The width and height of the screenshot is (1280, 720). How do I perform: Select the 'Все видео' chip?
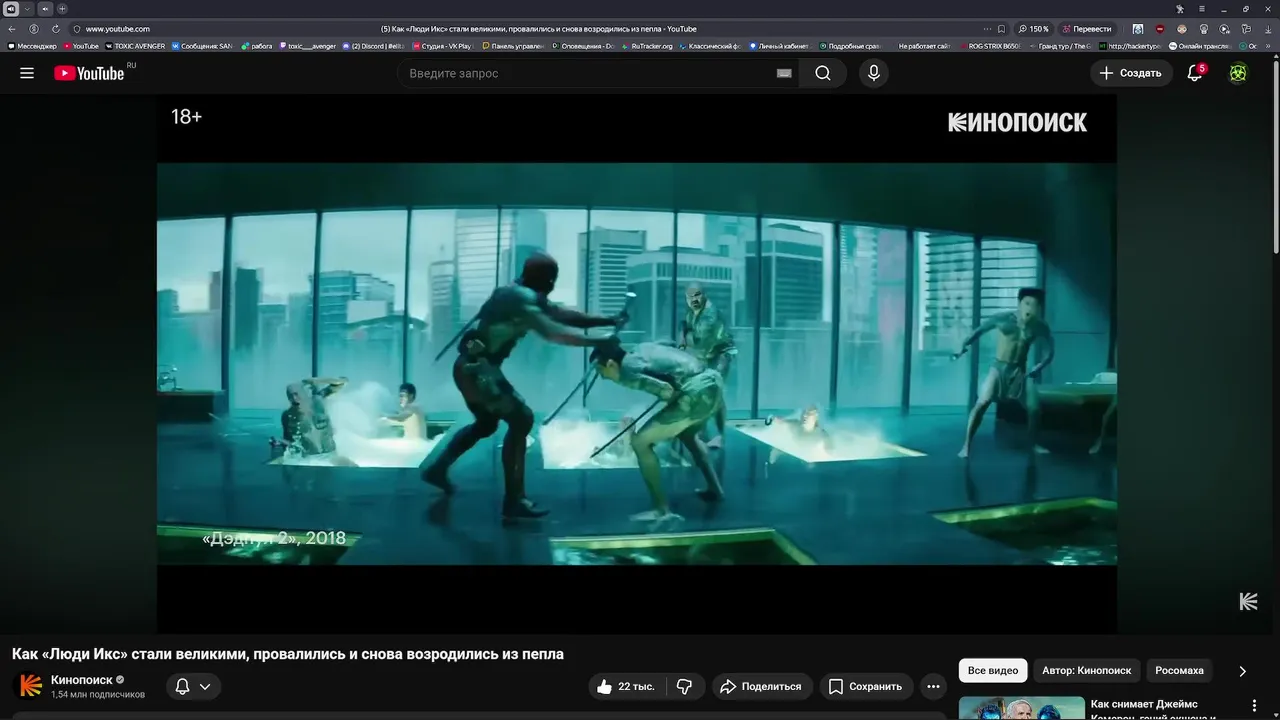[993, 670]
